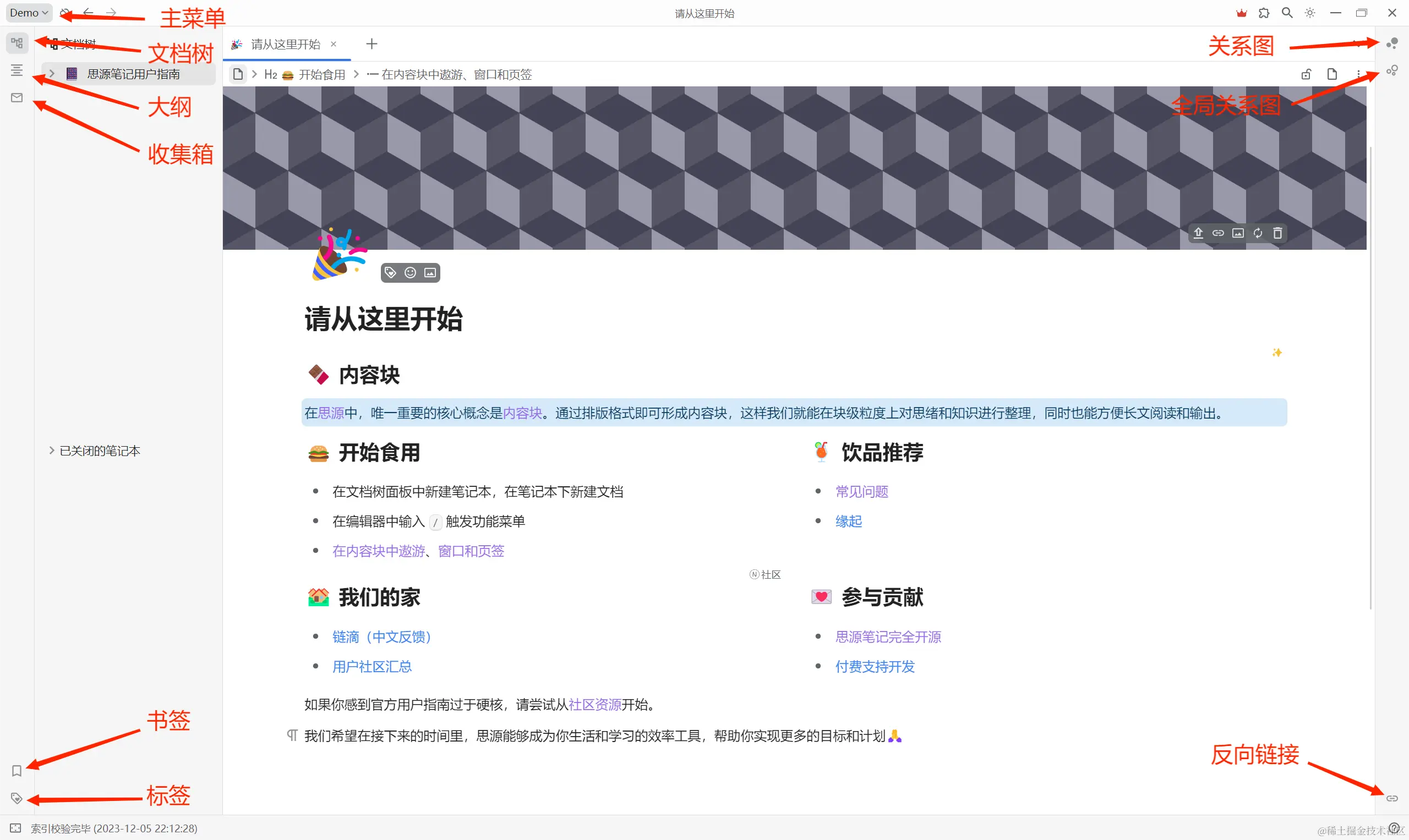Toggle the Doc Tree panel icon
Image resolution: width=1409 pixels, height=840 pixels.
coord(17,43)
